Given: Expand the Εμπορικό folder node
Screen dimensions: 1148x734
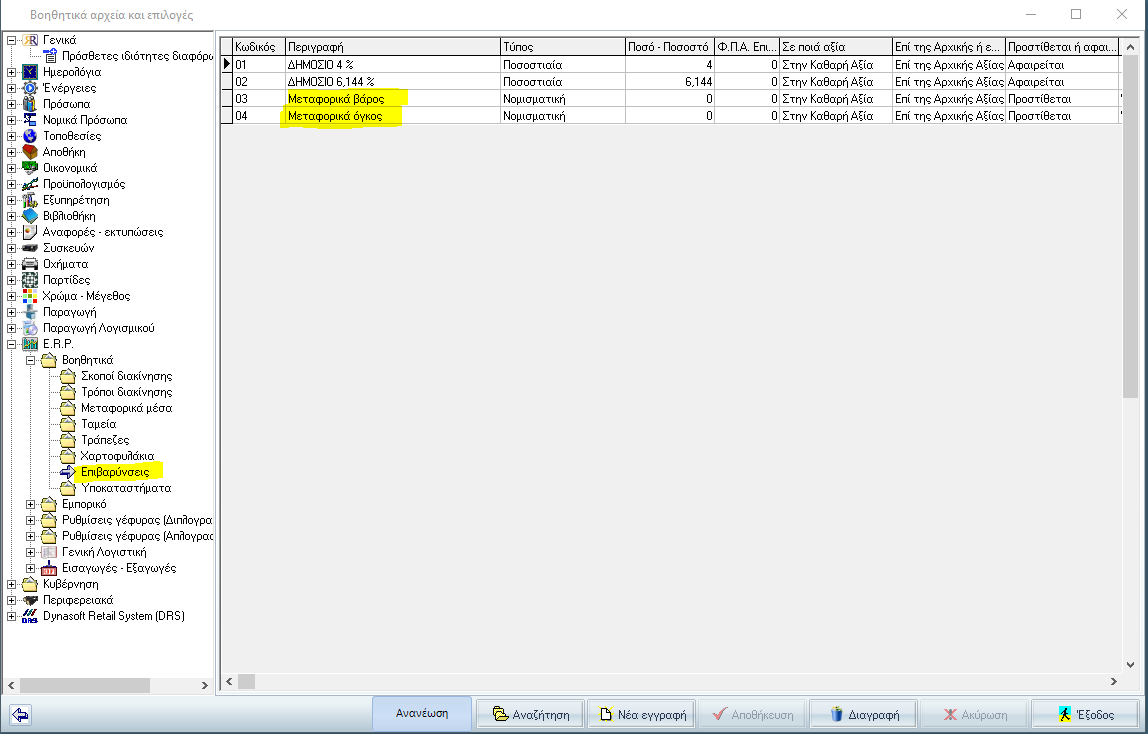Looking at the screenshot, I should tap(31, 504).
